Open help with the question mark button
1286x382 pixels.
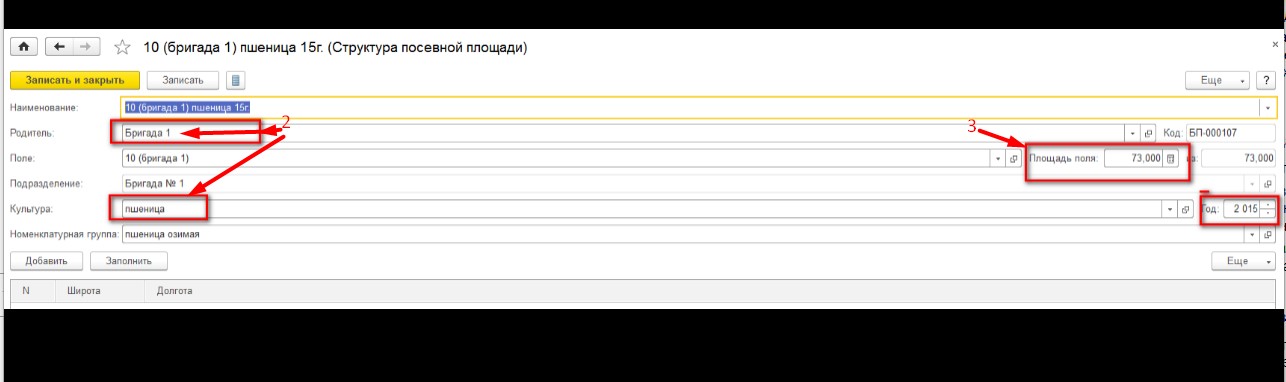(1265, 80)
